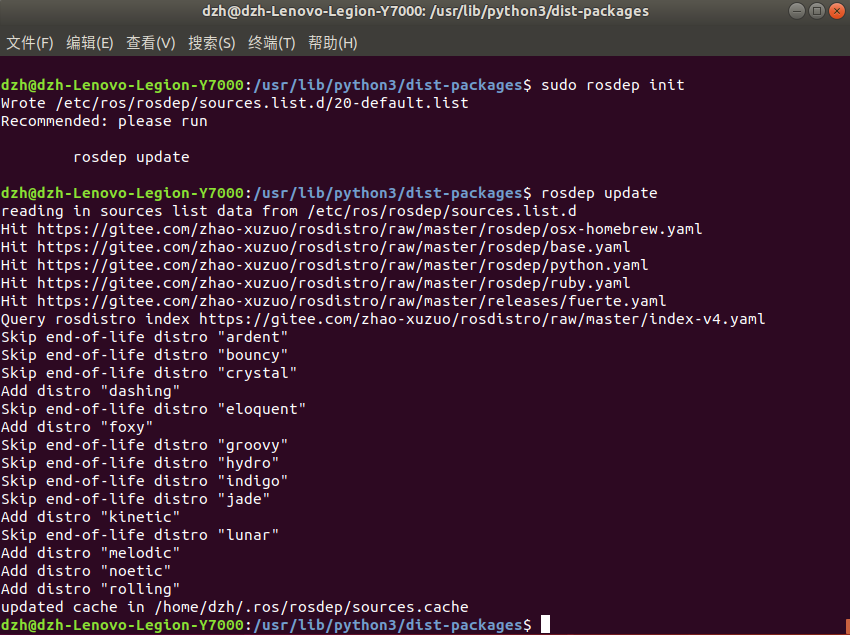Click the python.yaml gitee URL
This screenshot has height=635, width=850.
[x=343, y=265]
